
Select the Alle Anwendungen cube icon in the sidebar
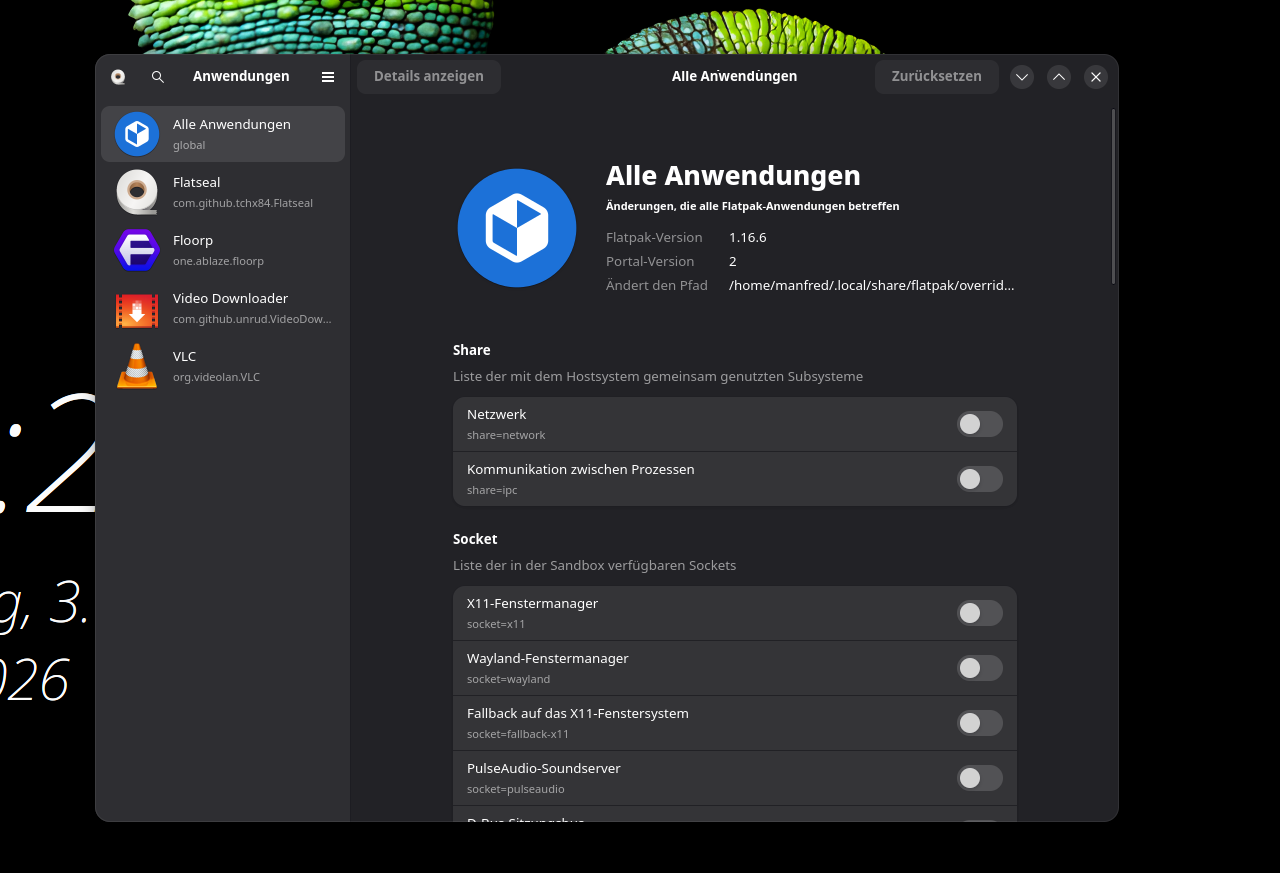click(x=137, y=134)
